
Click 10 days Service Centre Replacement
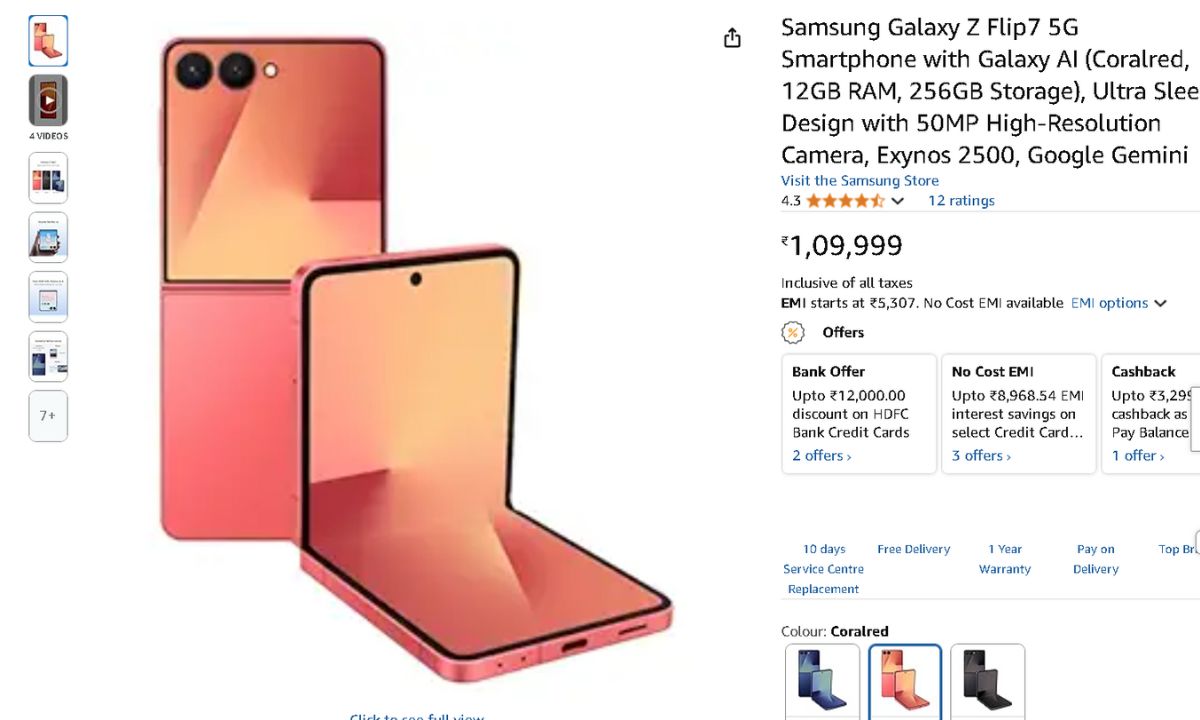(824, 569)
